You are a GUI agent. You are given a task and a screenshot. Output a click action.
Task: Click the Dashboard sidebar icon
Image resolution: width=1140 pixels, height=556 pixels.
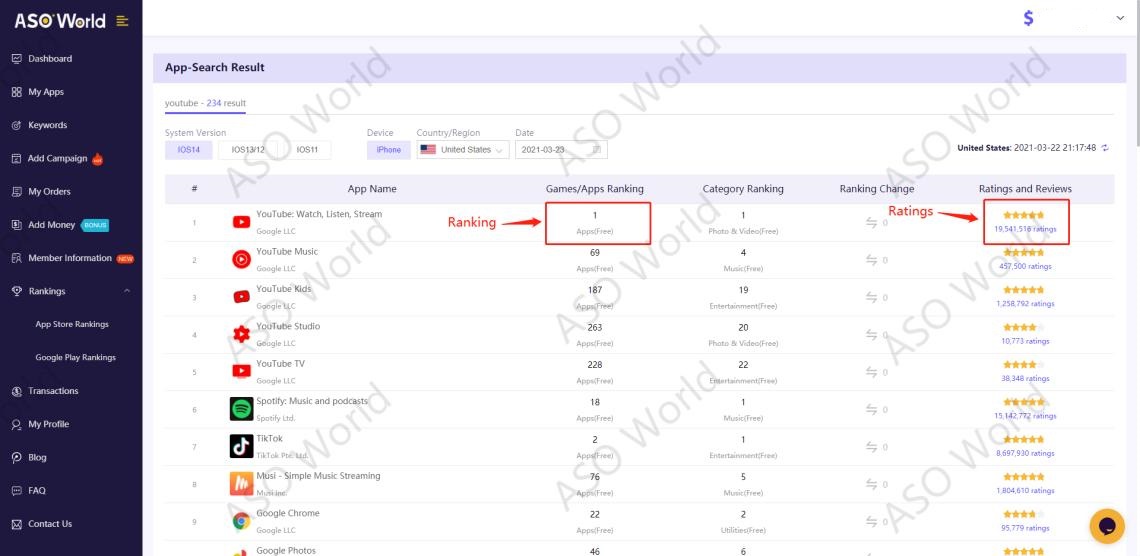coord(17,59)
